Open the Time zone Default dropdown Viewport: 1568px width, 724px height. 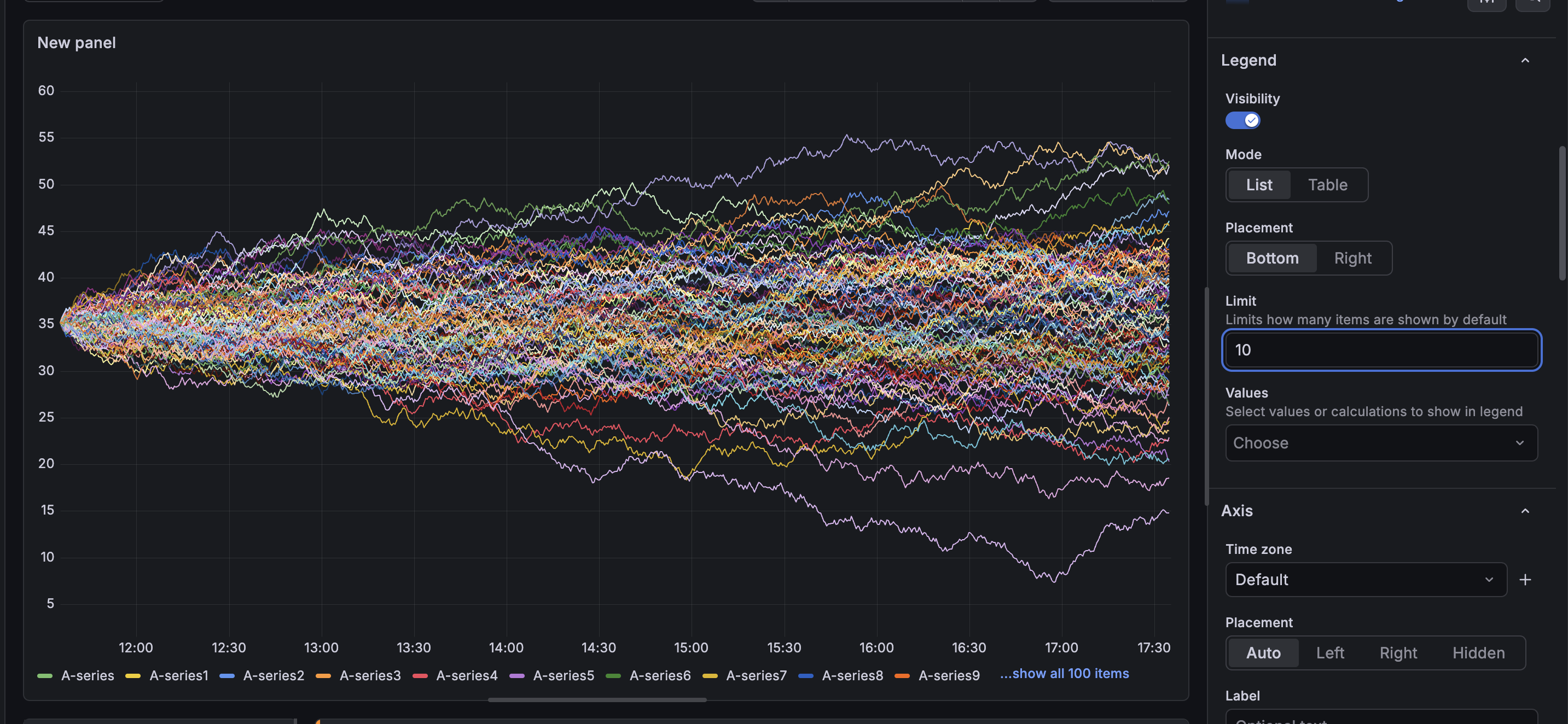click(1364, 580)
